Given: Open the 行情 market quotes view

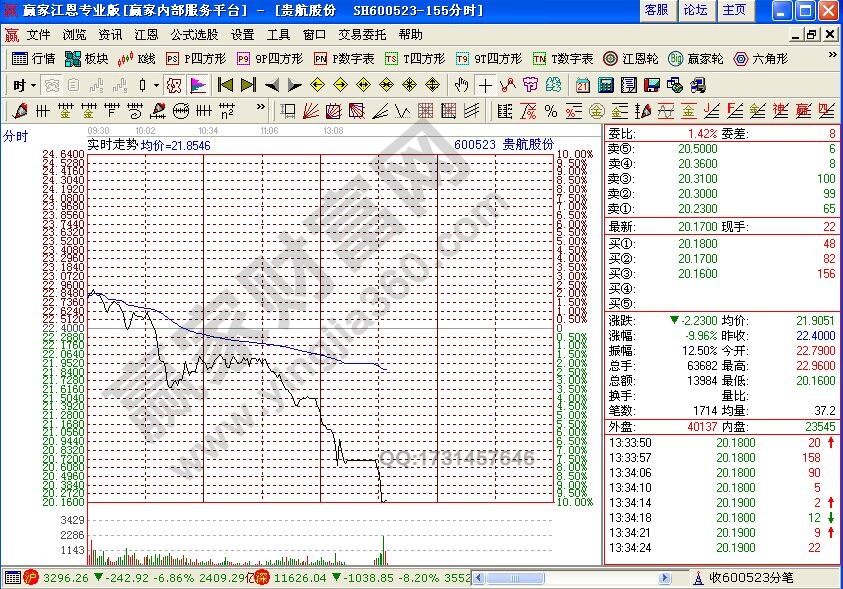Looking at the screenshot, I should [33, 59].
